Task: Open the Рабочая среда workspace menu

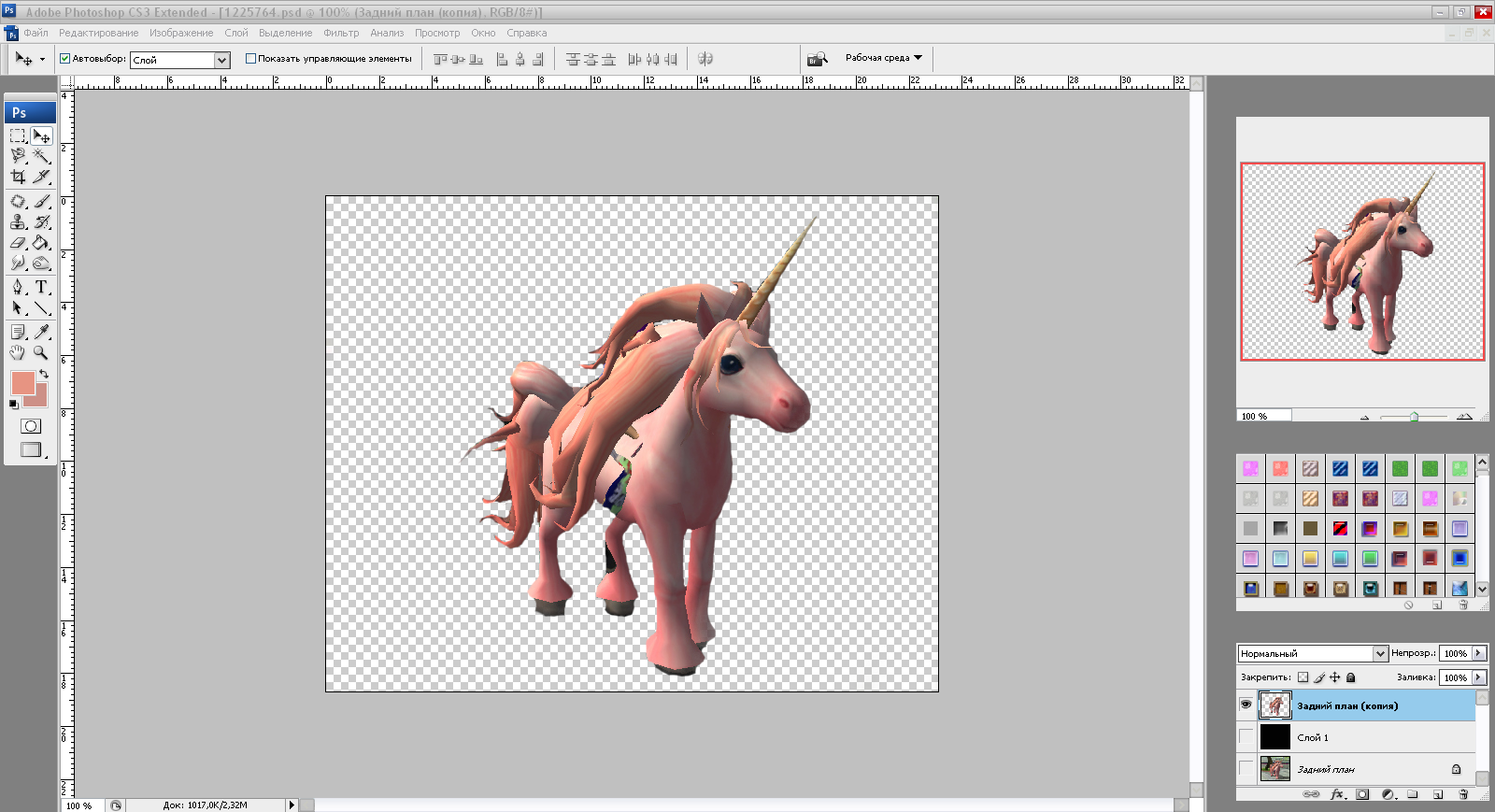Action: click(x=884, y=58)
